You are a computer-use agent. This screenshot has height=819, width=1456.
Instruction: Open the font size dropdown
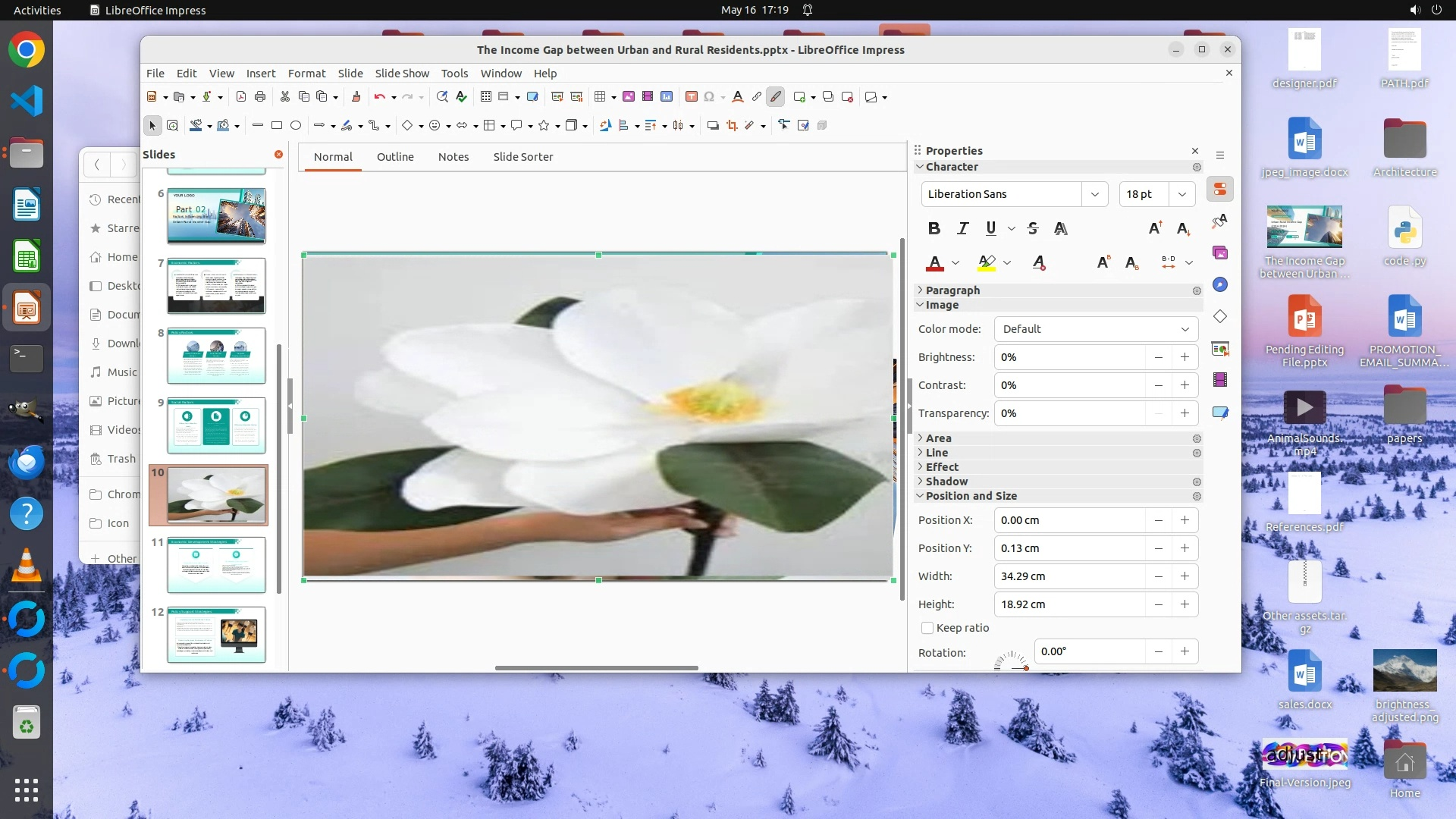point(1181,194)
